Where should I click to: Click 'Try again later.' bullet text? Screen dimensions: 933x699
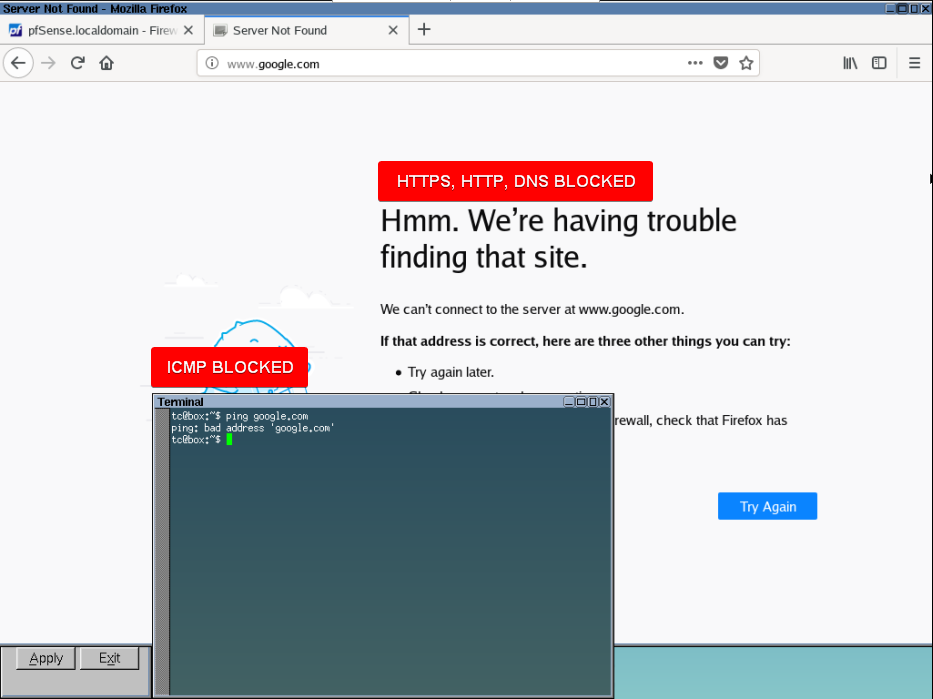click(x=450, y=372)
